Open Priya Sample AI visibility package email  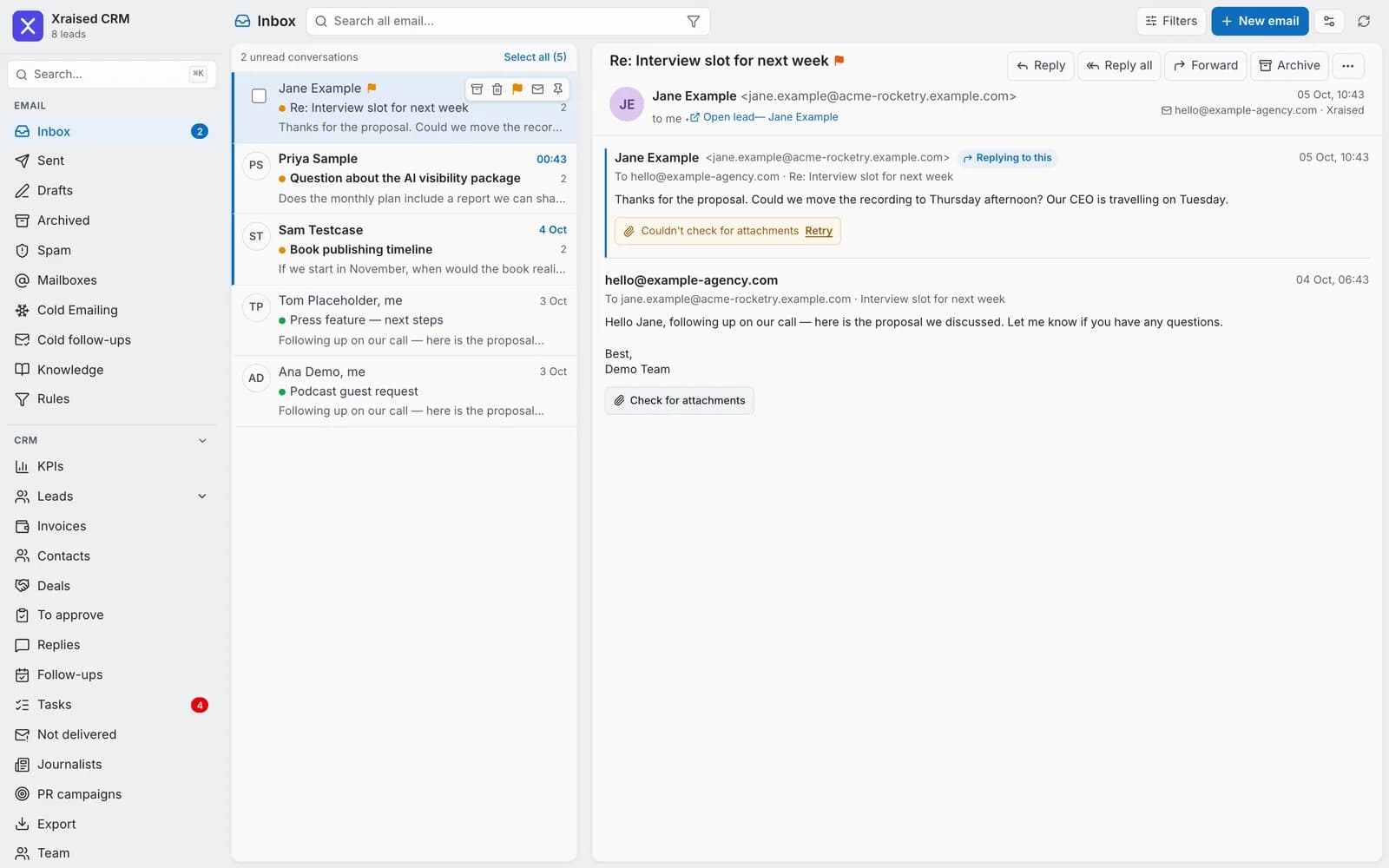coord(405,178)
